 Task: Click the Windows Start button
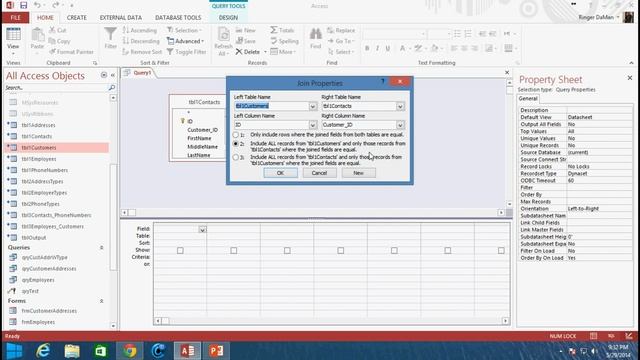[x=14, y=351]
